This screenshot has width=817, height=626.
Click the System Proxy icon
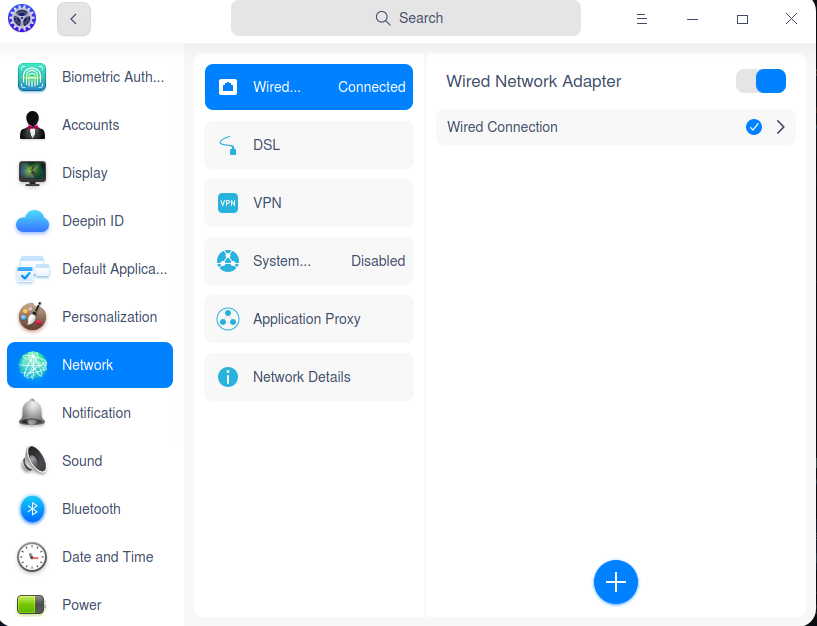coord(228,261)
